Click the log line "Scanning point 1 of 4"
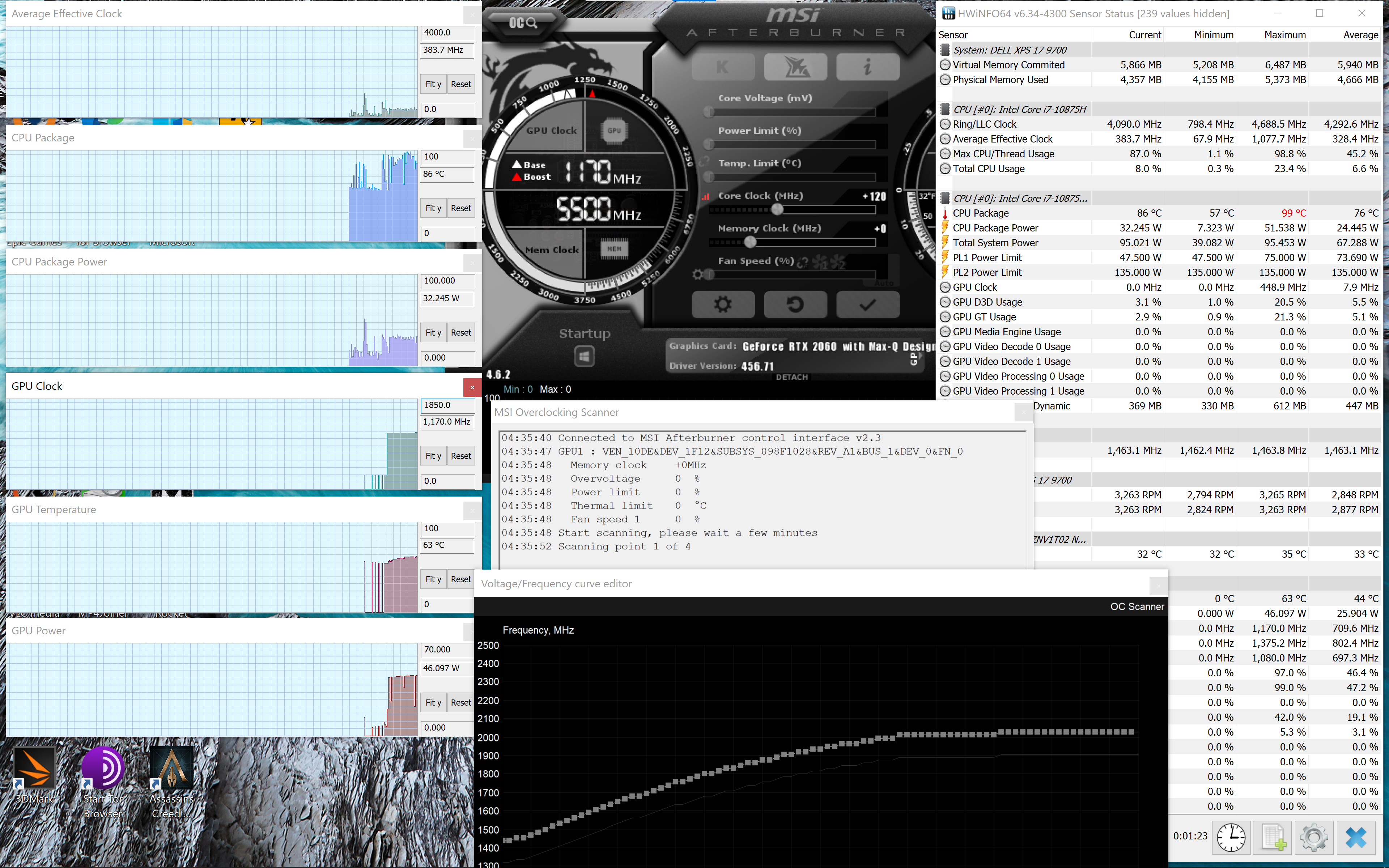This screenshot has height=868, width=1389. pyautogui.click(x=624, y=546)
